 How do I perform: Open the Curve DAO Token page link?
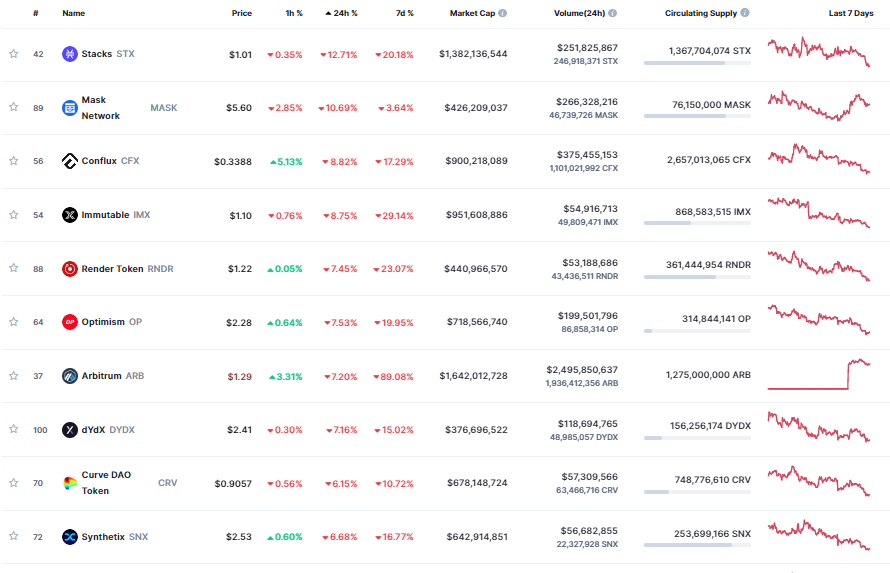106,483
